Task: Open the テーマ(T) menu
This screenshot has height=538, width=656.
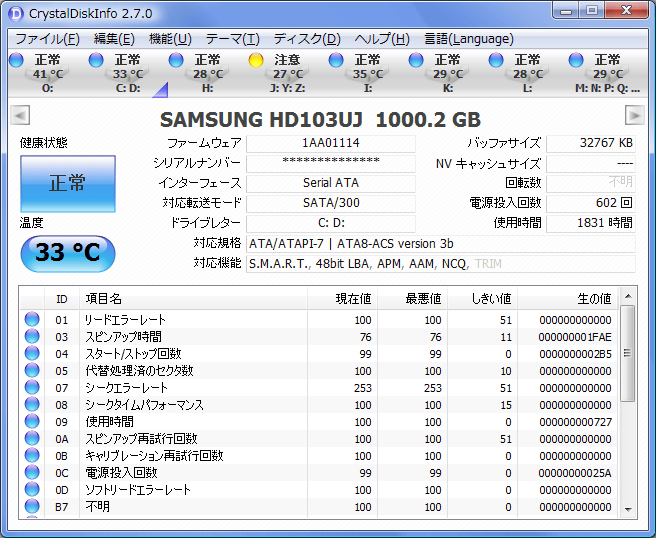Action: pyautogui.click(x=233, y=39)
